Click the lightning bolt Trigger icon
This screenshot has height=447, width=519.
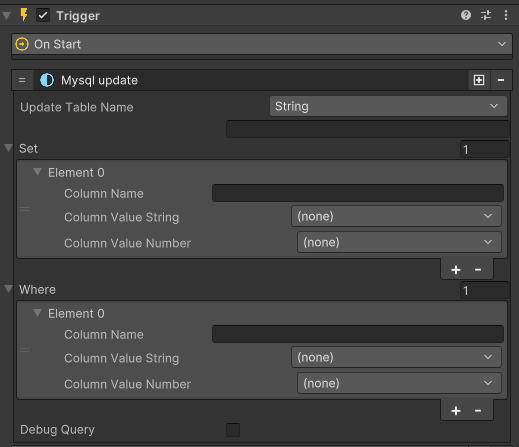tap(24, 15)
